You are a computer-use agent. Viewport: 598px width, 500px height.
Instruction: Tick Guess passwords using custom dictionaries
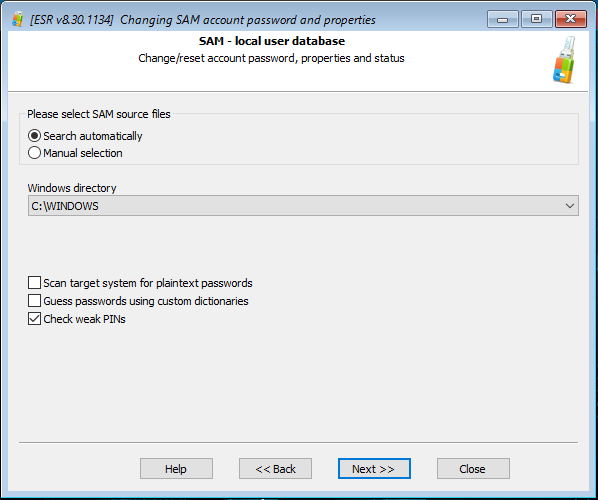(x=34, y=301)
